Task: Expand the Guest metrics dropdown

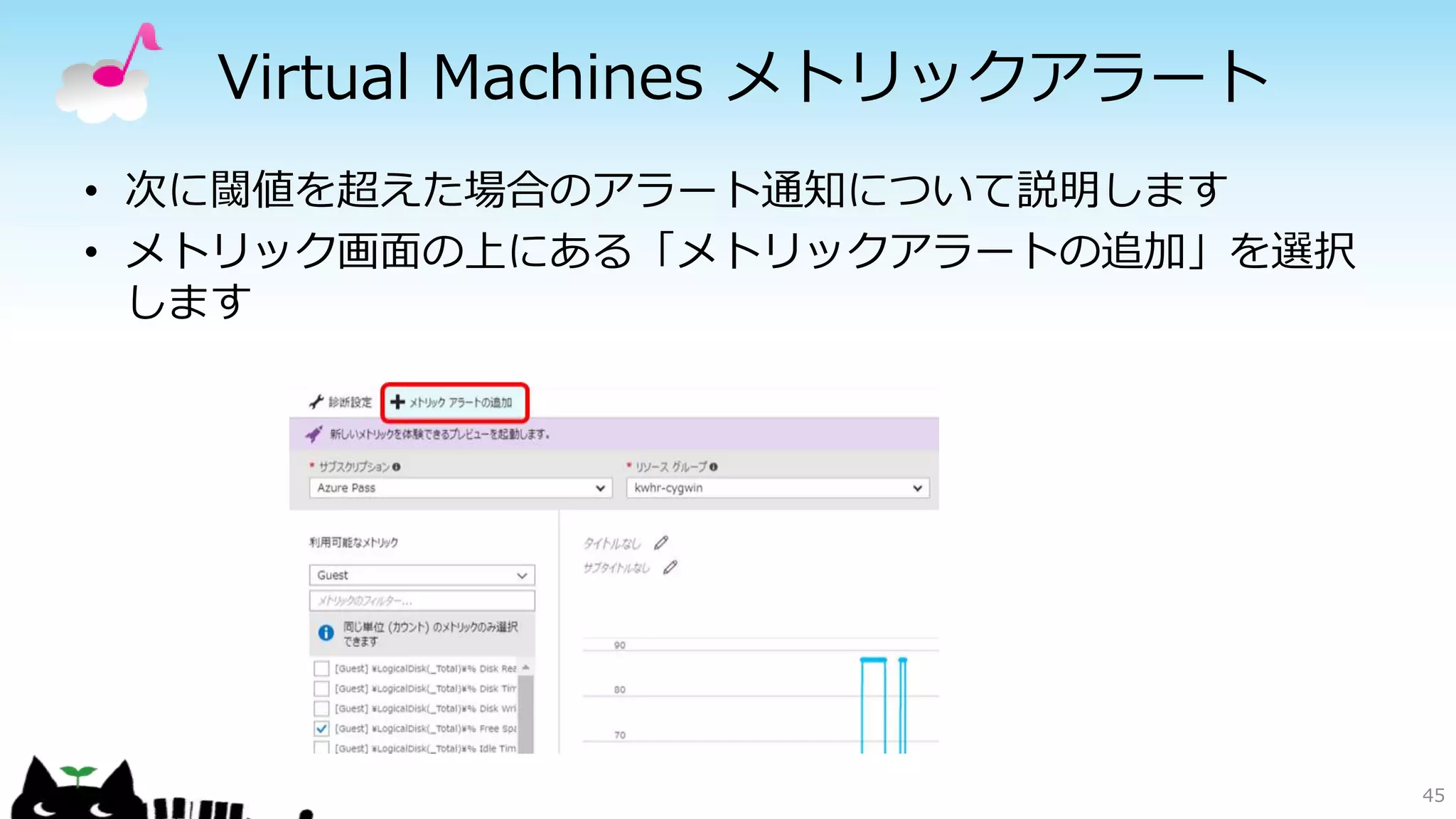Action: click(422, 574)
